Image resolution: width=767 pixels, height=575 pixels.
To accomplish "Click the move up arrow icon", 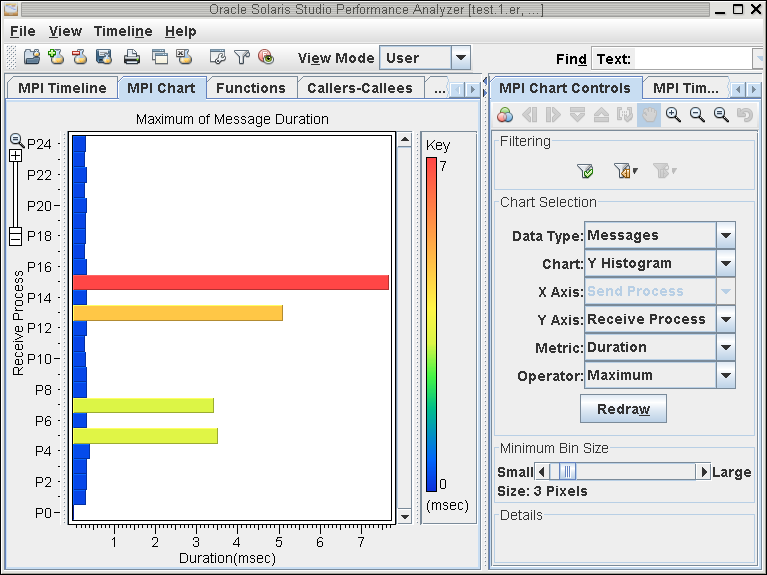I will tap(601, 115).
